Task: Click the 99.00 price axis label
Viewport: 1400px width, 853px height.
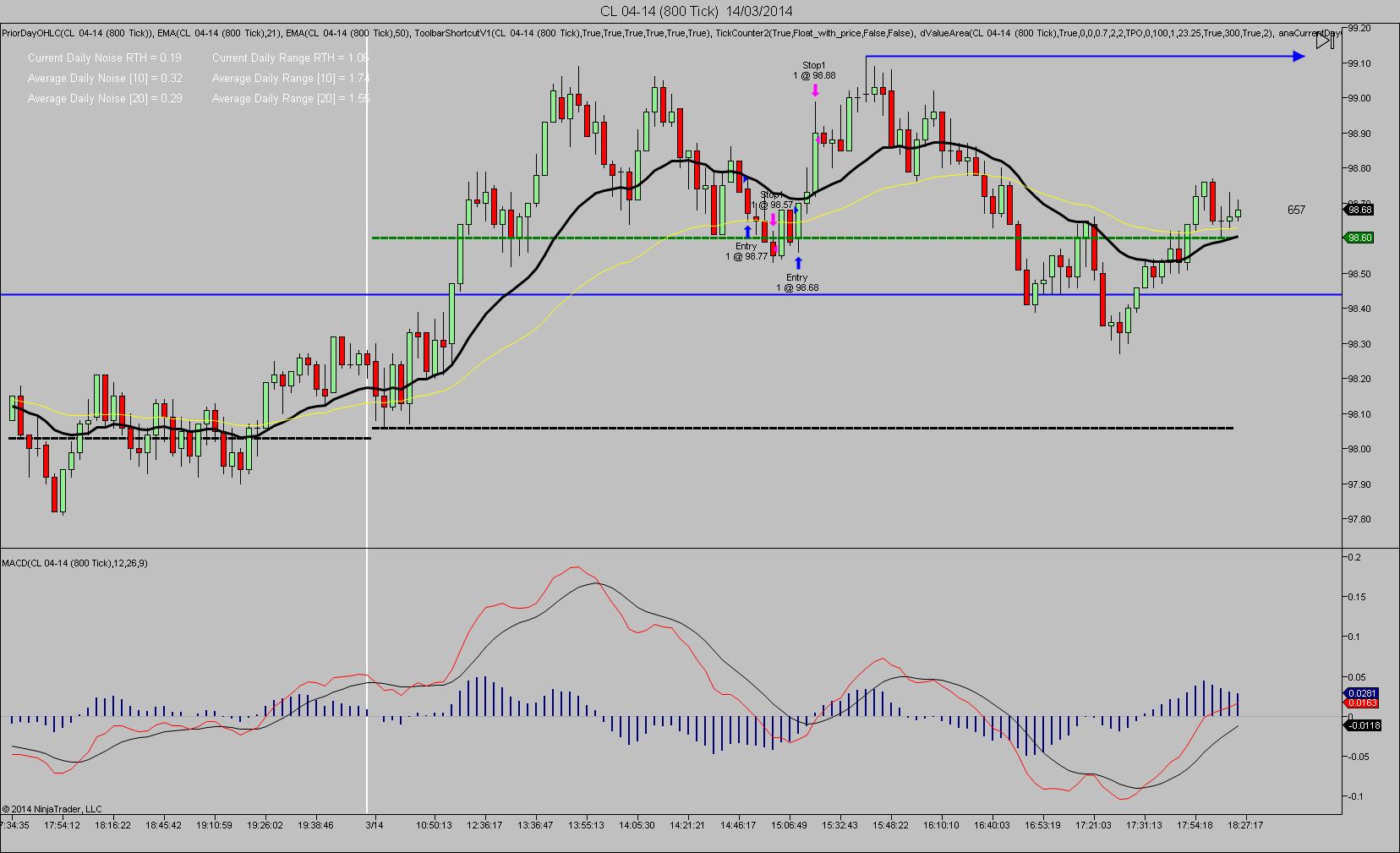Action: click(x=1359, y=98)
